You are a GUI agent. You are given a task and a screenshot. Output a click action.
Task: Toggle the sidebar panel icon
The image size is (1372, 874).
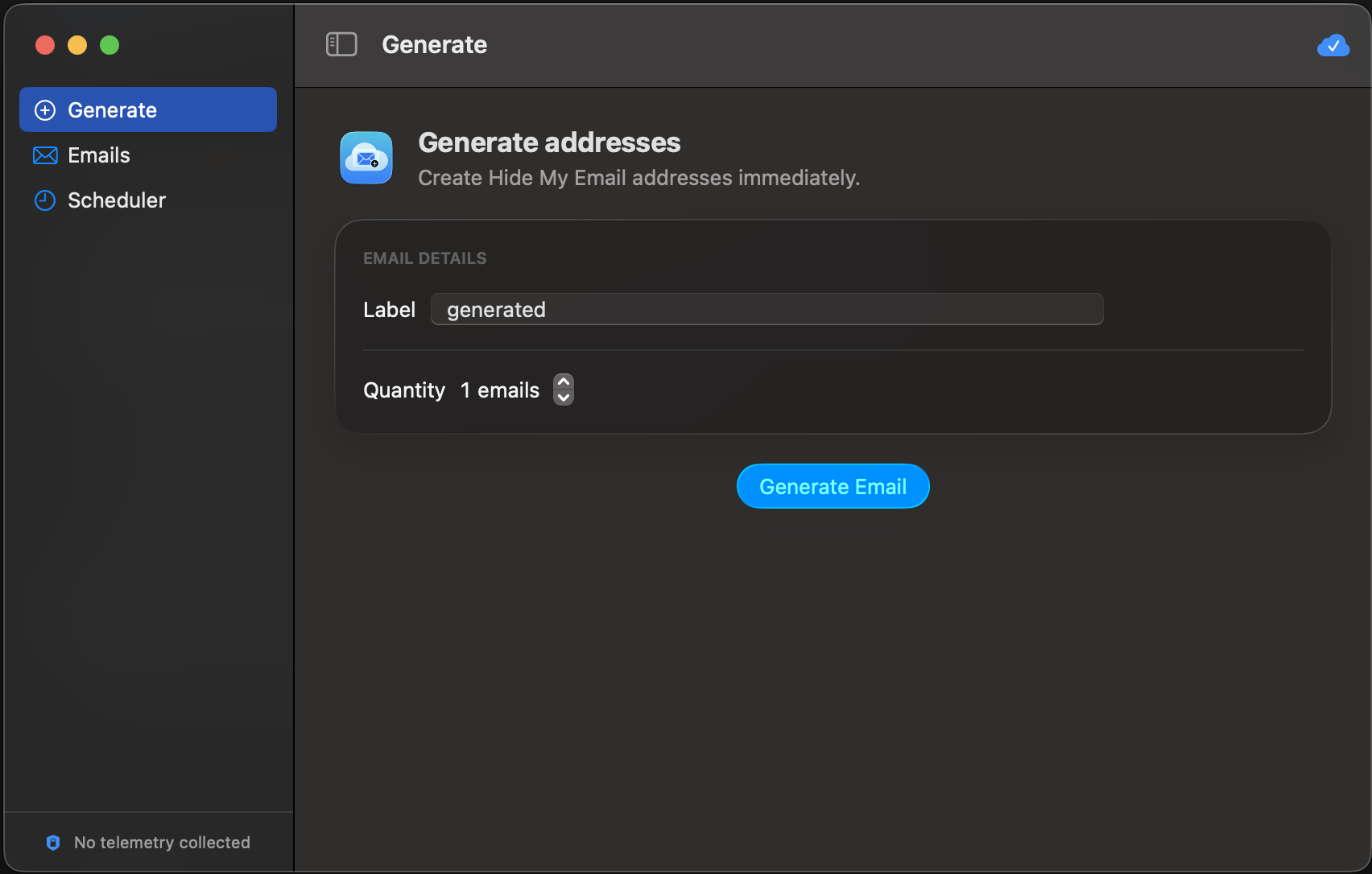click(x=341, y=44)
